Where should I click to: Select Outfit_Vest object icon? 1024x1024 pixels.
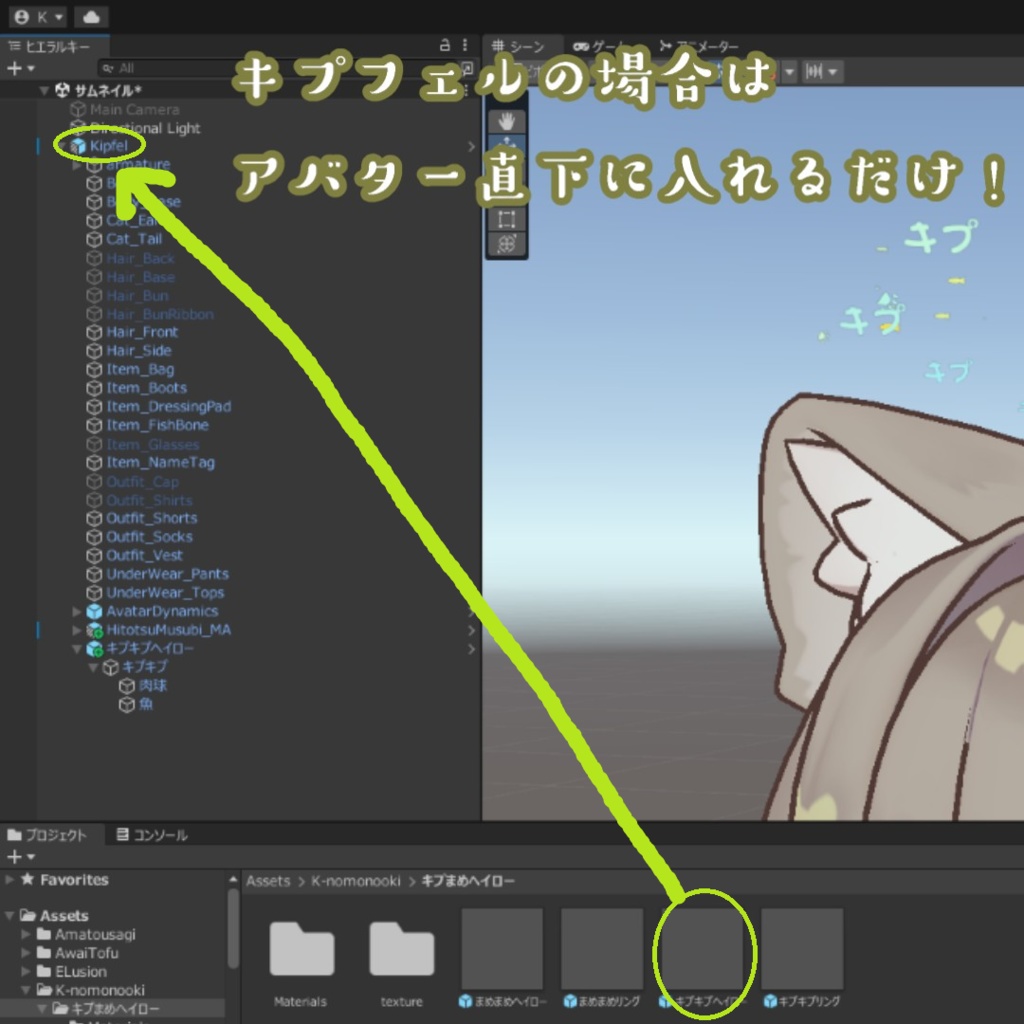(x=94, y=556)
